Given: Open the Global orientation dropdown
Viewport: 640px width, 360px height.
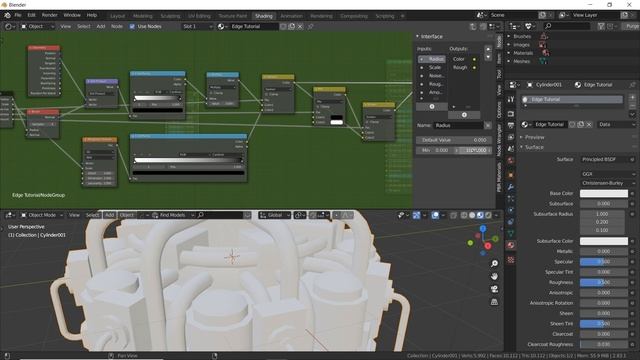Looking at the screenshot, I should (274, 215).
